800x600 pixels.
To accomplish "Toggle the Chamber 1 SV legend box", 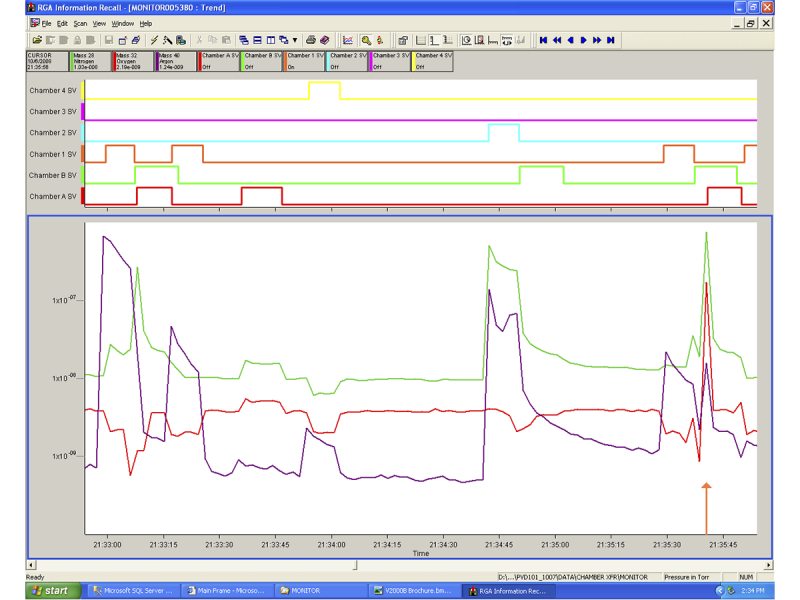I will [306, 61].
